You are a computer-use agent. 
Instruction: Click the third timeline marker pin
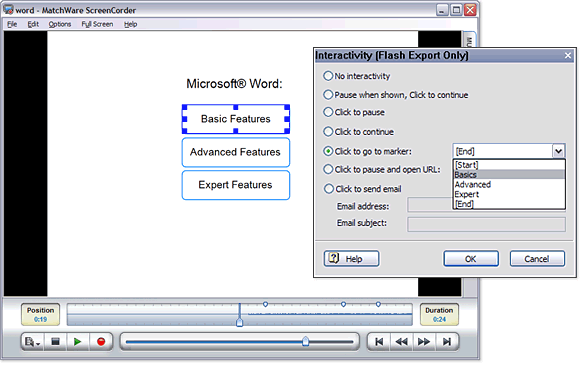(x=378, y=304)
